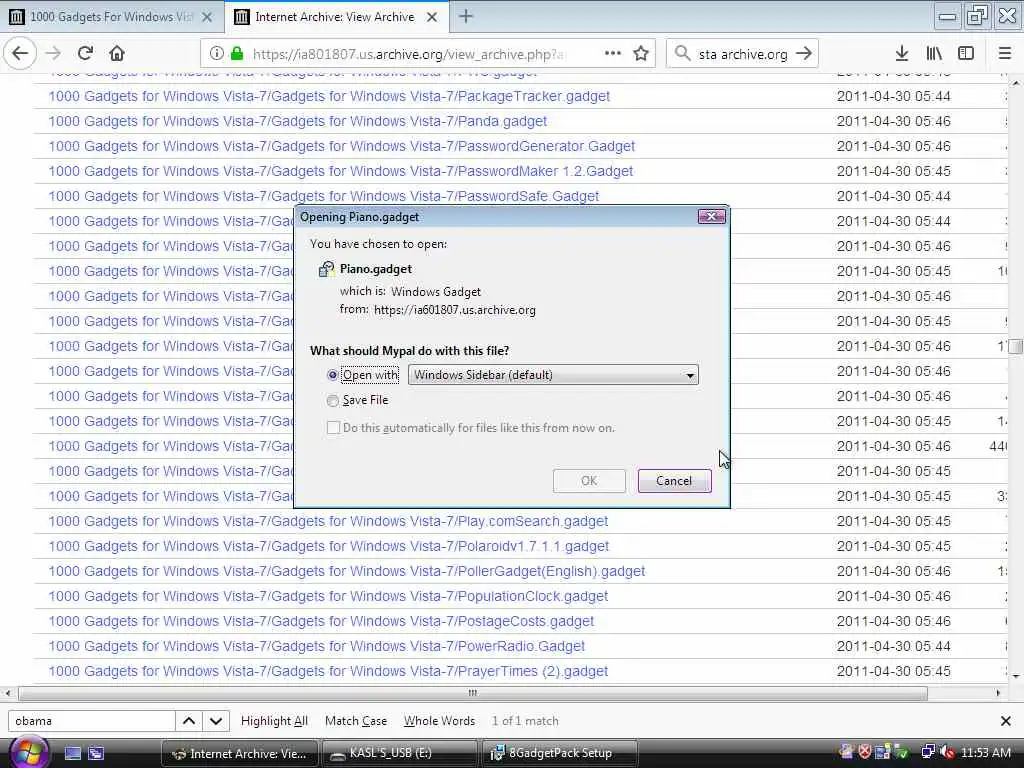Image resolution: width=1024 pixels, height=768 pixels.
Task: Toggle Whole Words in find bar
Action: [x=440, y=721]
